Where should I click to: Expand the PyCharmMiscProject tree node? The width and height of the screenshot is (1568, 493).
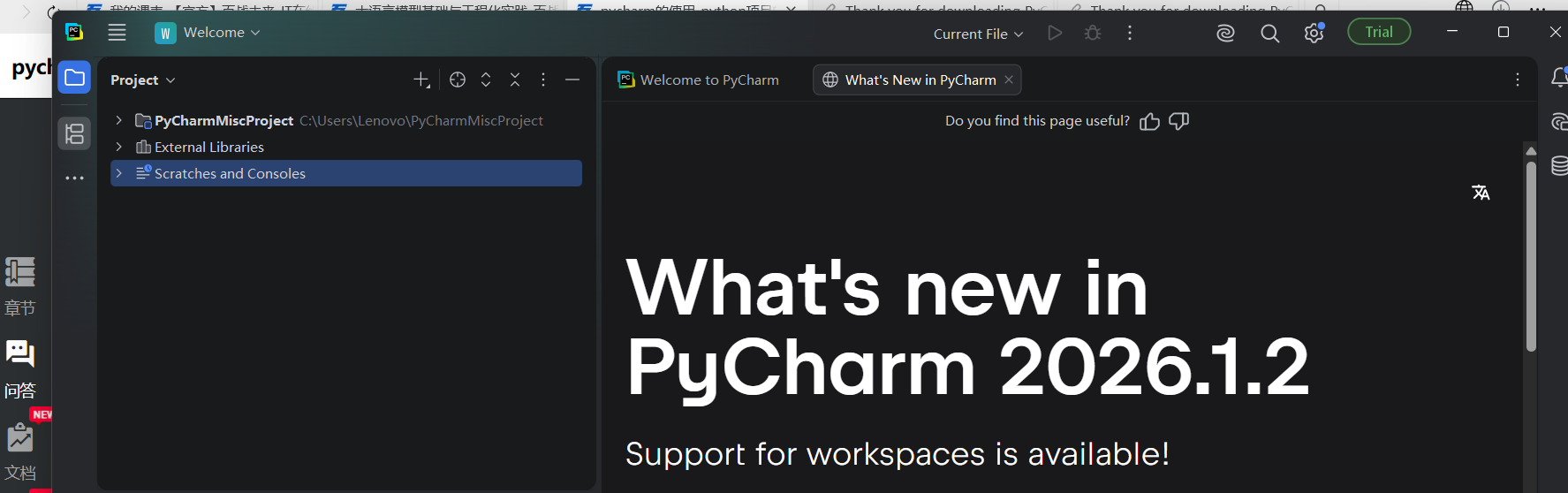coord(118,120)
